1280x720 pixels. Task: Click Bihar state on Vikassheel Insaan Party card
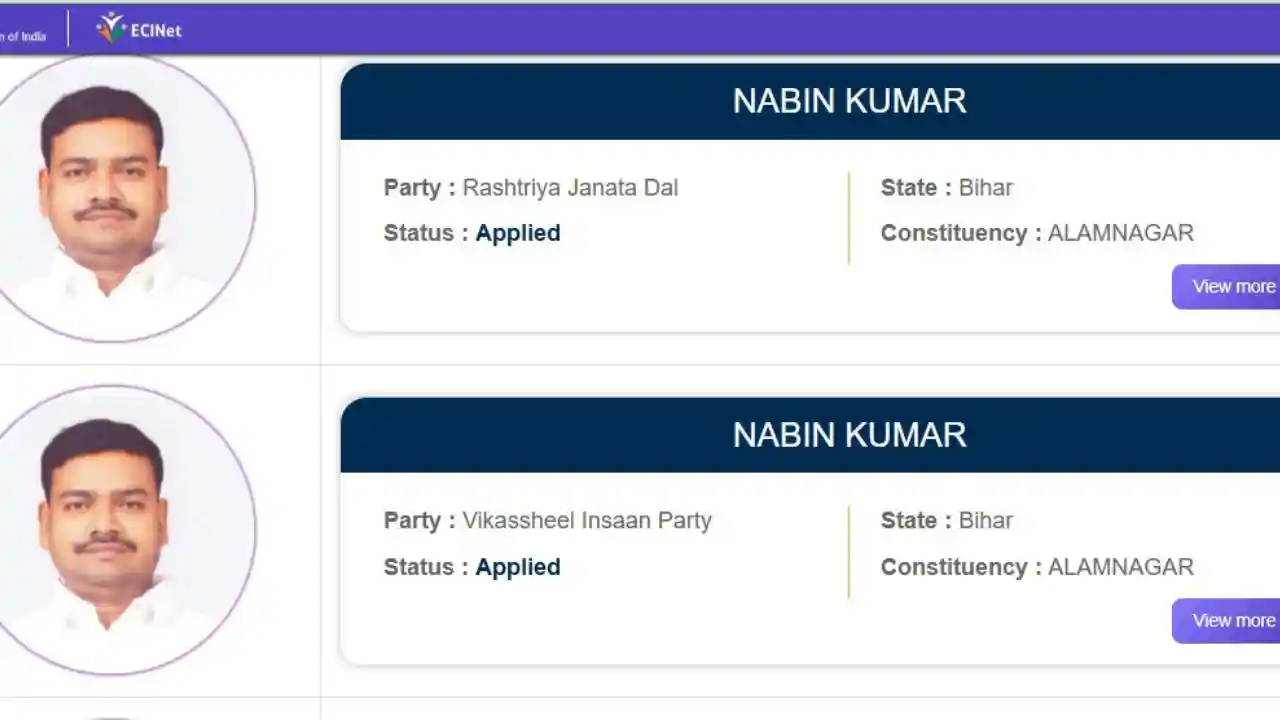click(986, 521)
